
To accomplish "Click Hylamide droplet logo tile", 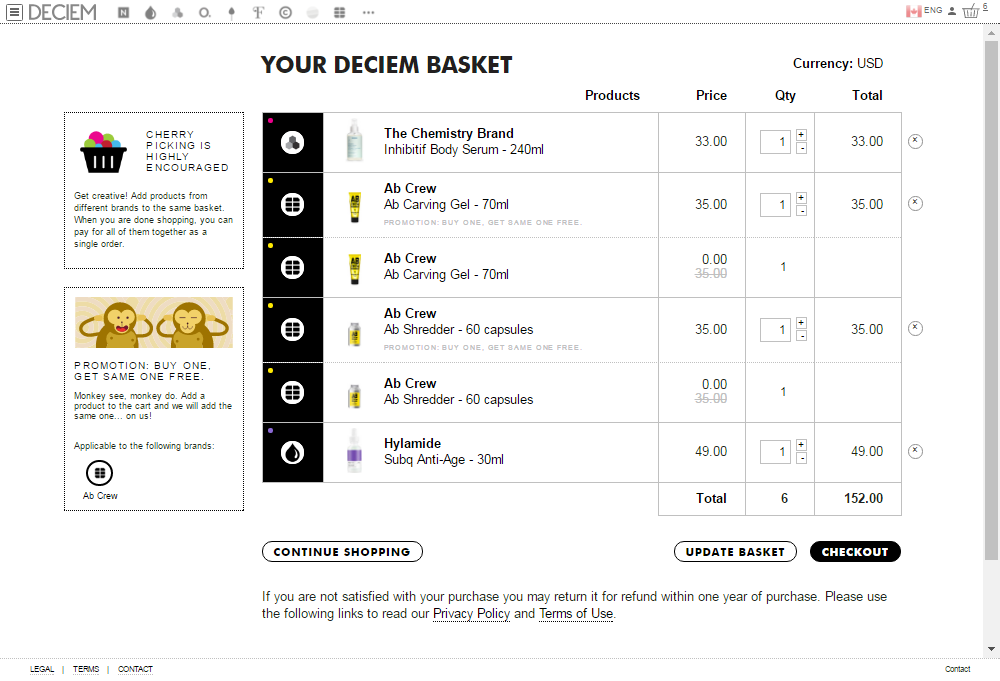I will (x=293, y=453).
